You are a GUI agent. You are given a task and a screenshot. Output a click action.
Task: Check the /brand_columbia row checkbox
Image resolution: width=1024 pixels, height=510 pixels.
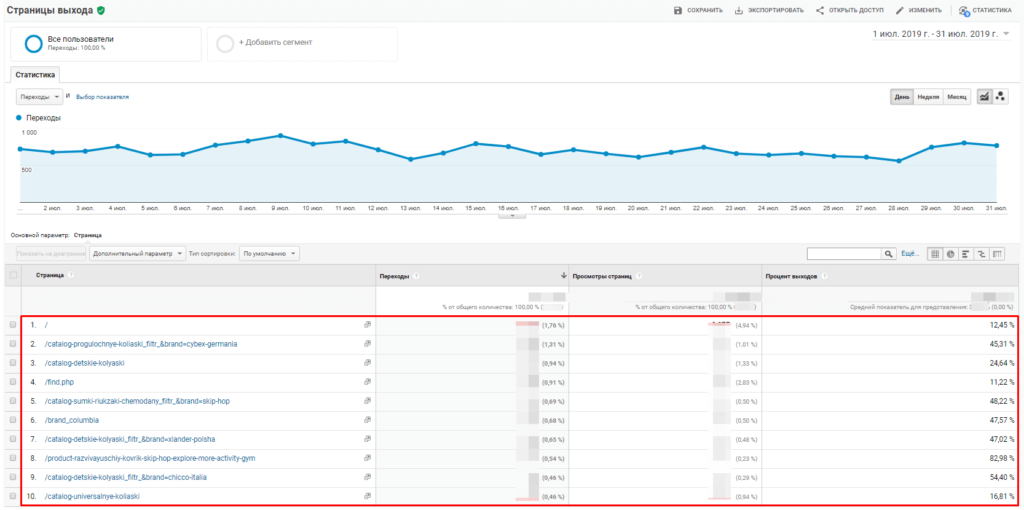[13, 419]
